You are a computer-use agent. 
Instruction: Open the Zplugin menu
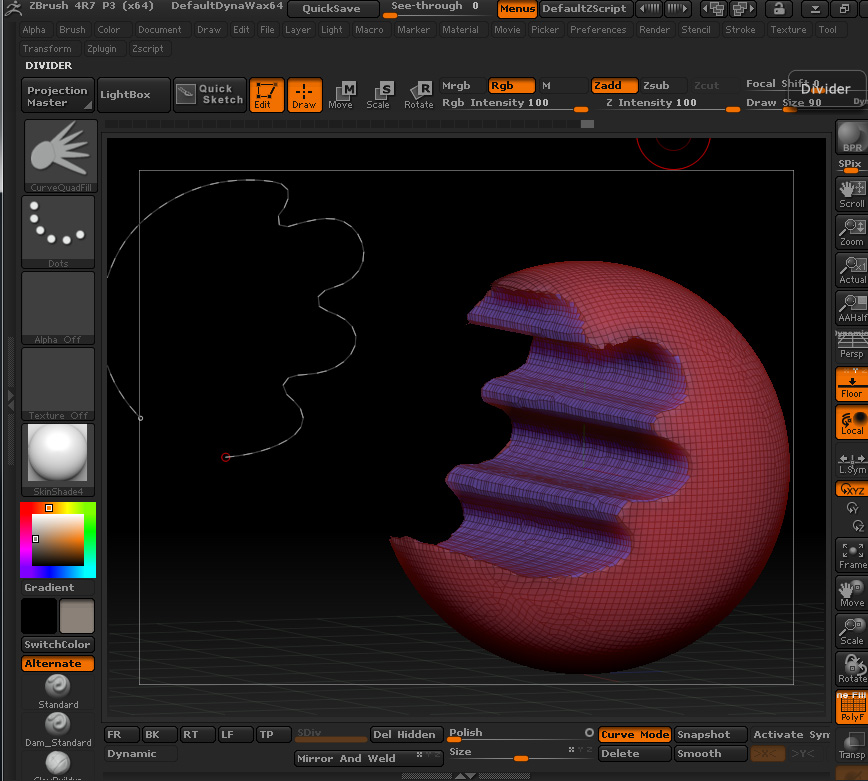(101, 48)
